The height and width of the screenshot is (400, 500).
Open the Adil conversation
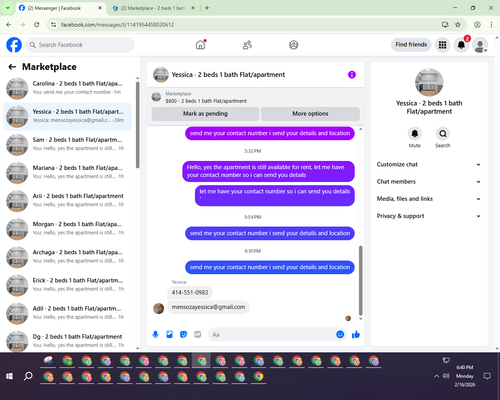tap(67, 314)
